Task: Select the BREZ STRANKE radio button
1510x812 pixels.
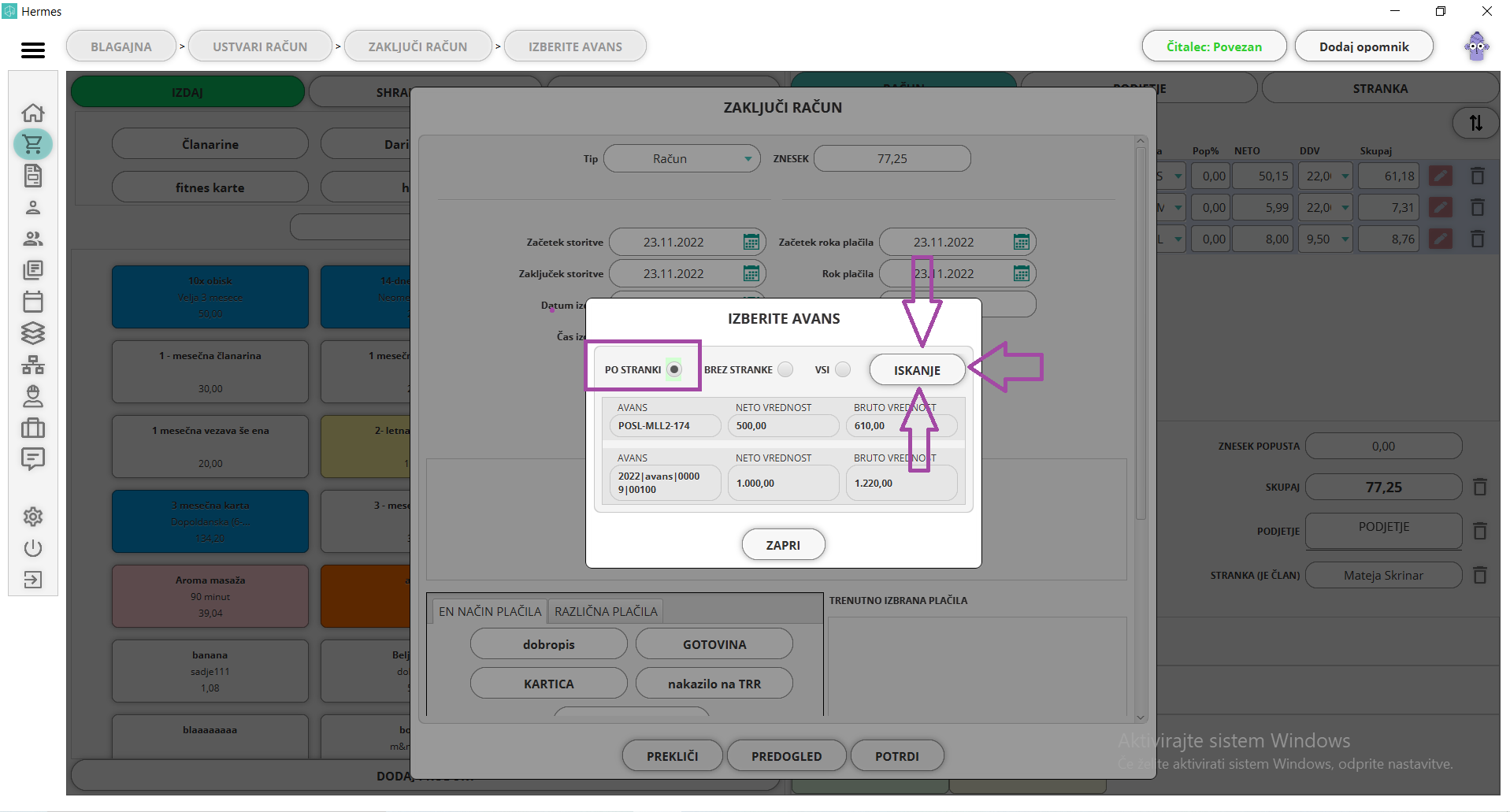Action: coord(785,369)
